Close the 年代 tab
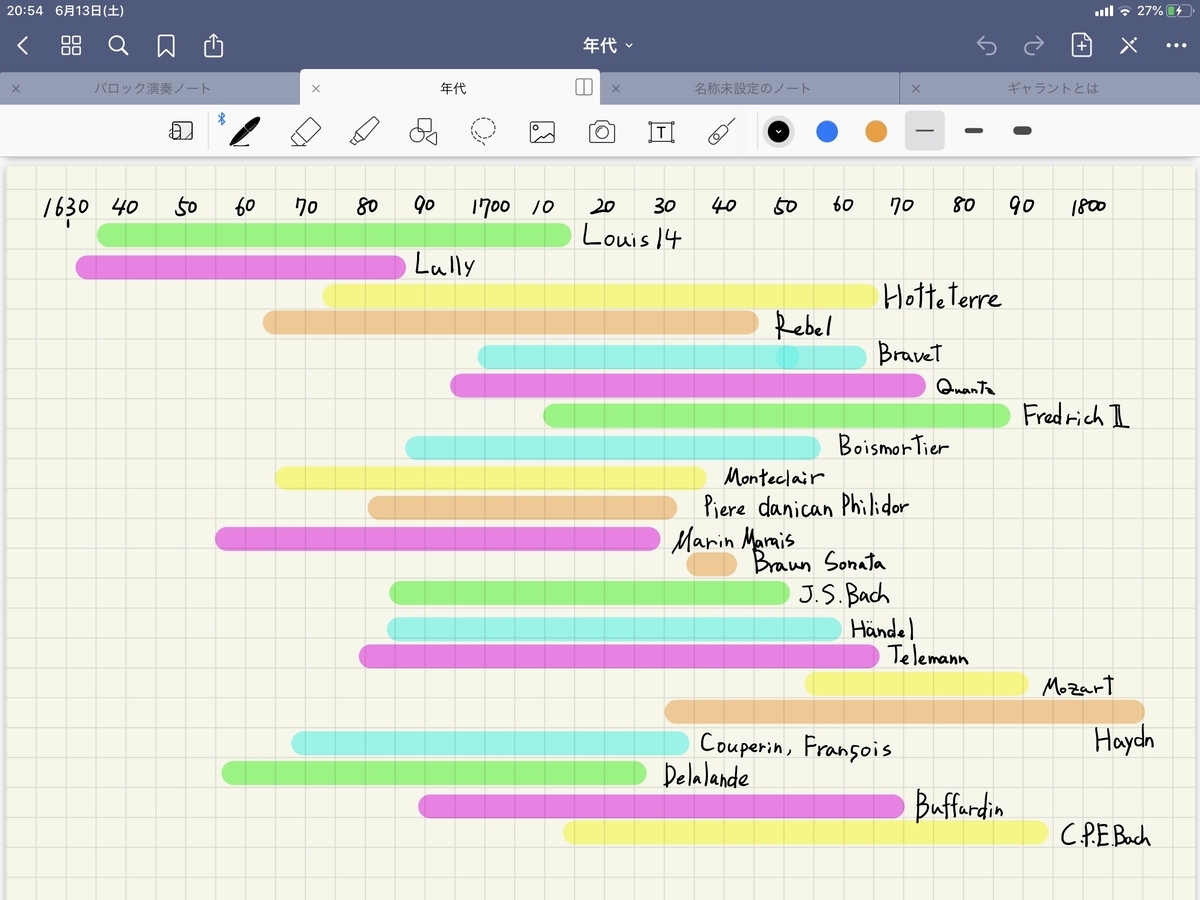 pyautogui.click(x=315, y=88)
